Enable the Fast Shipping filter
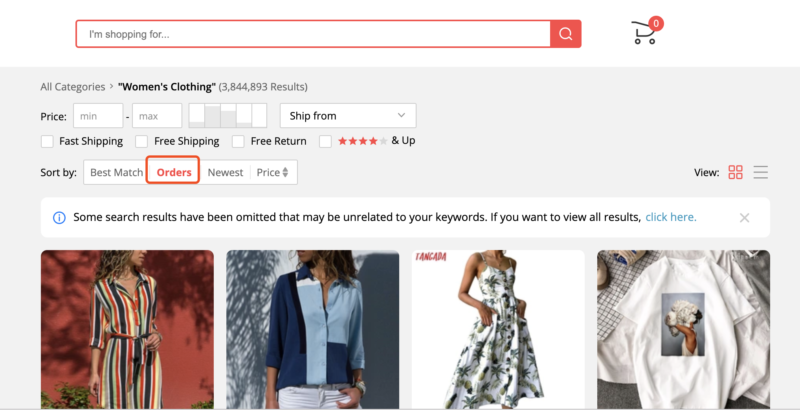800x412 pixels. click(x=47, y=142)
